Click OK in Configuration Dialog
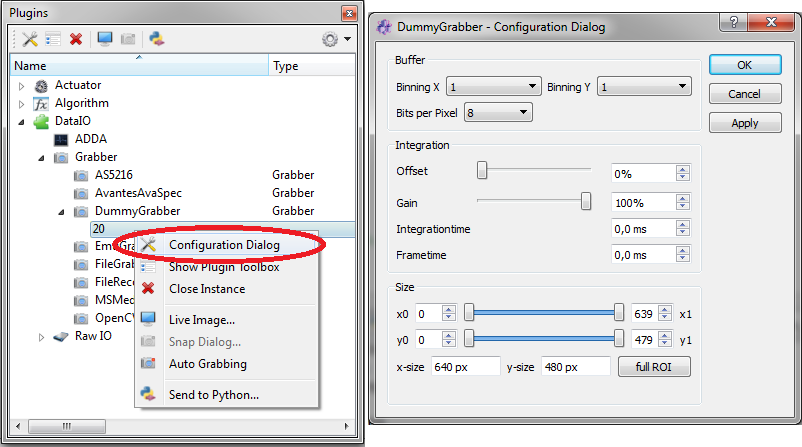The image size is (802, 447). pyautogui.click(x=745, y=65)
